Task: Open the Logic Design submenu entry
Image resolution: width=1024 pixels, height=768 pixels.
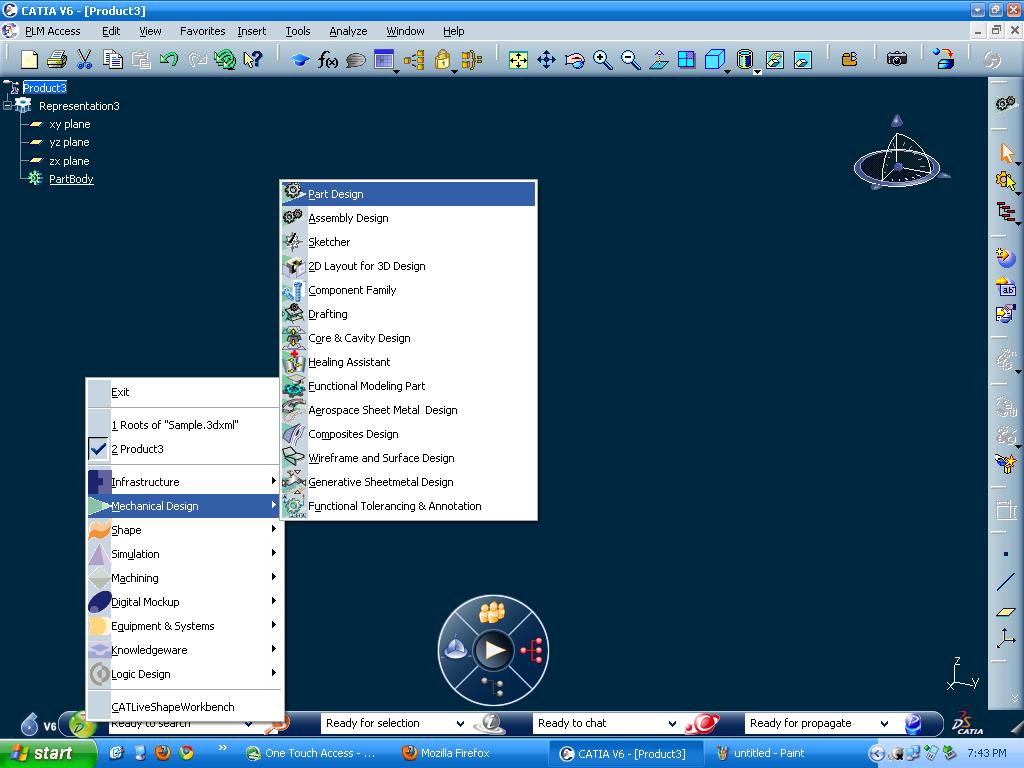Action: 183,674
